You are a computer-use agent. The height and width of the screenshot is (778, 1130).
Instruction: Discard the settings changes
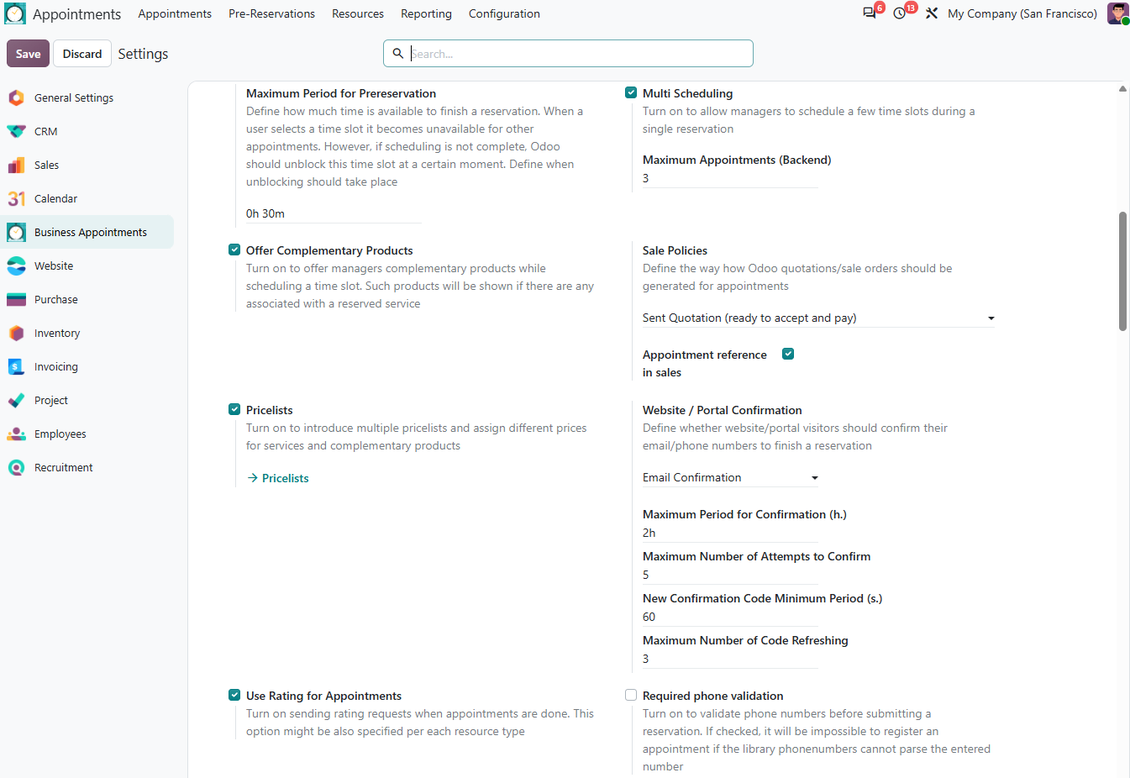click(x=82, y=53)
